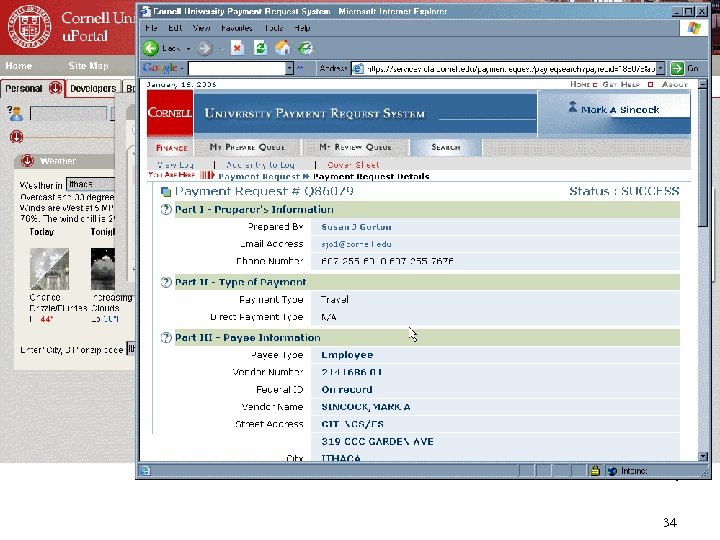The width and height of the screenshot is (720, 540).
Task: Click Site Map in uPortal navigation
Action: tap(89, 66)
